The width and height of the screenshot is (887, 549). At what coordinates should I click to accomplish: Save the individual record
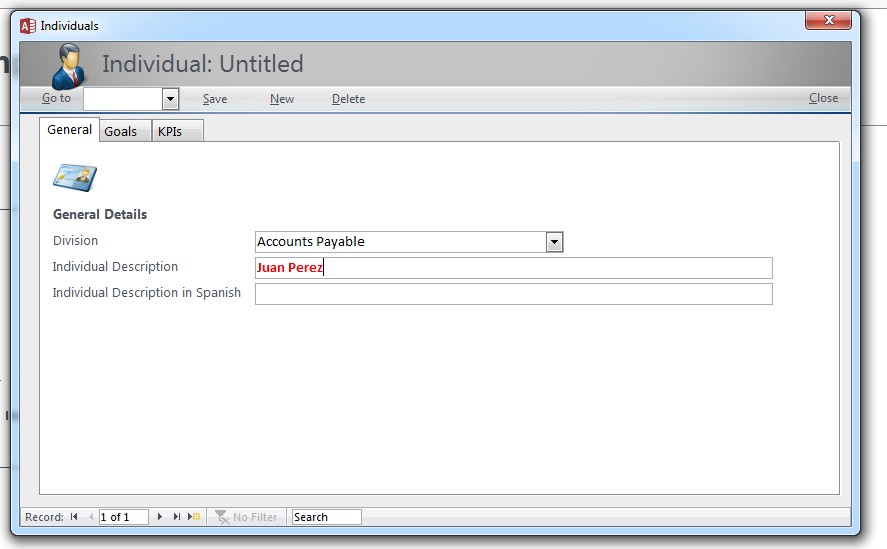pyautogui.click(x=215, y=99)
